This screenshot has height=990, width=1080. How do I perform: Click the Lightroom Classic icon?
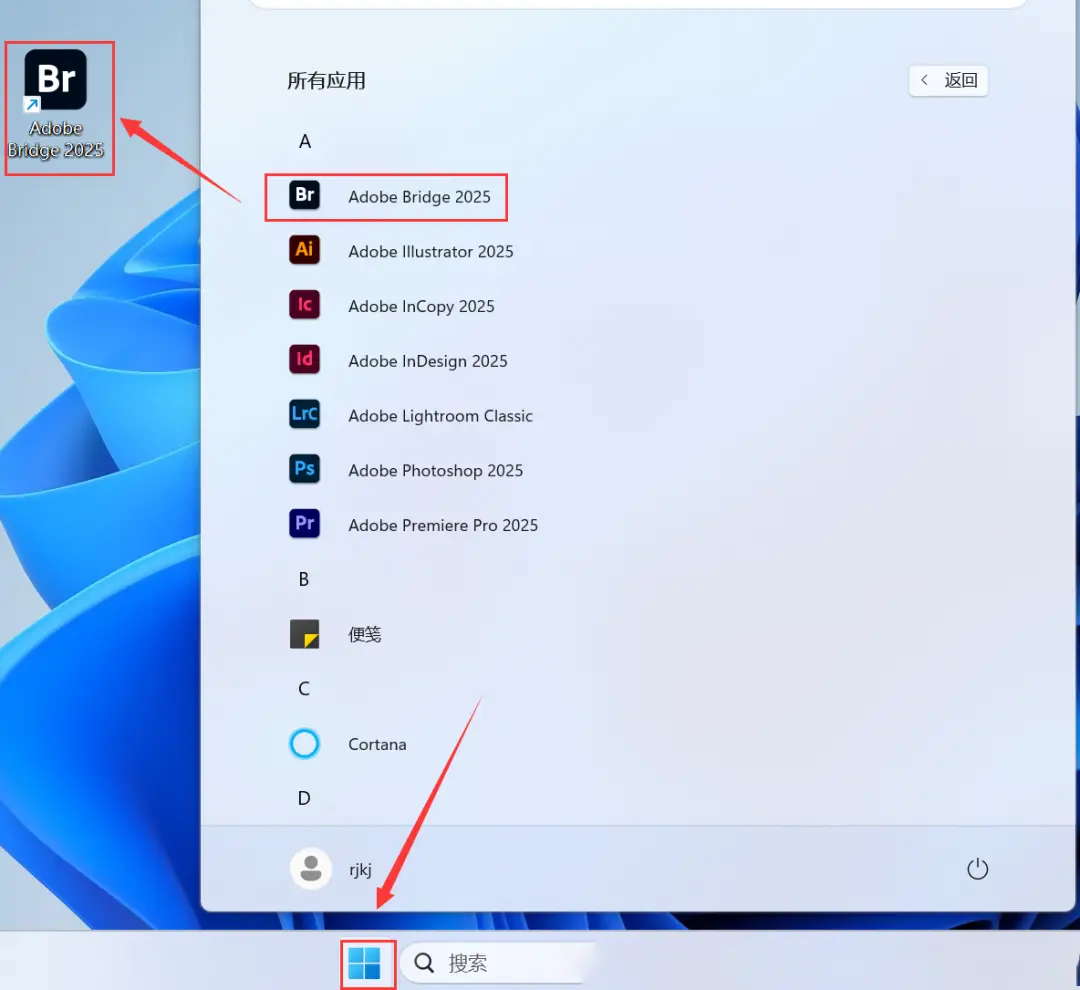[304, 415]
